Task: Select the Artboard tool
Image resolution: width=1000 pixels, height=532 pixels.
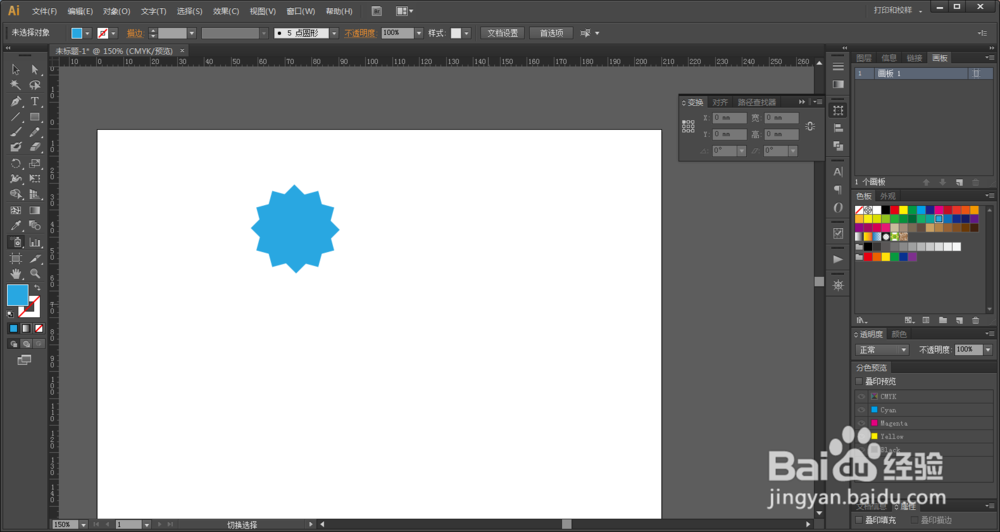Action: click(16, 258)
